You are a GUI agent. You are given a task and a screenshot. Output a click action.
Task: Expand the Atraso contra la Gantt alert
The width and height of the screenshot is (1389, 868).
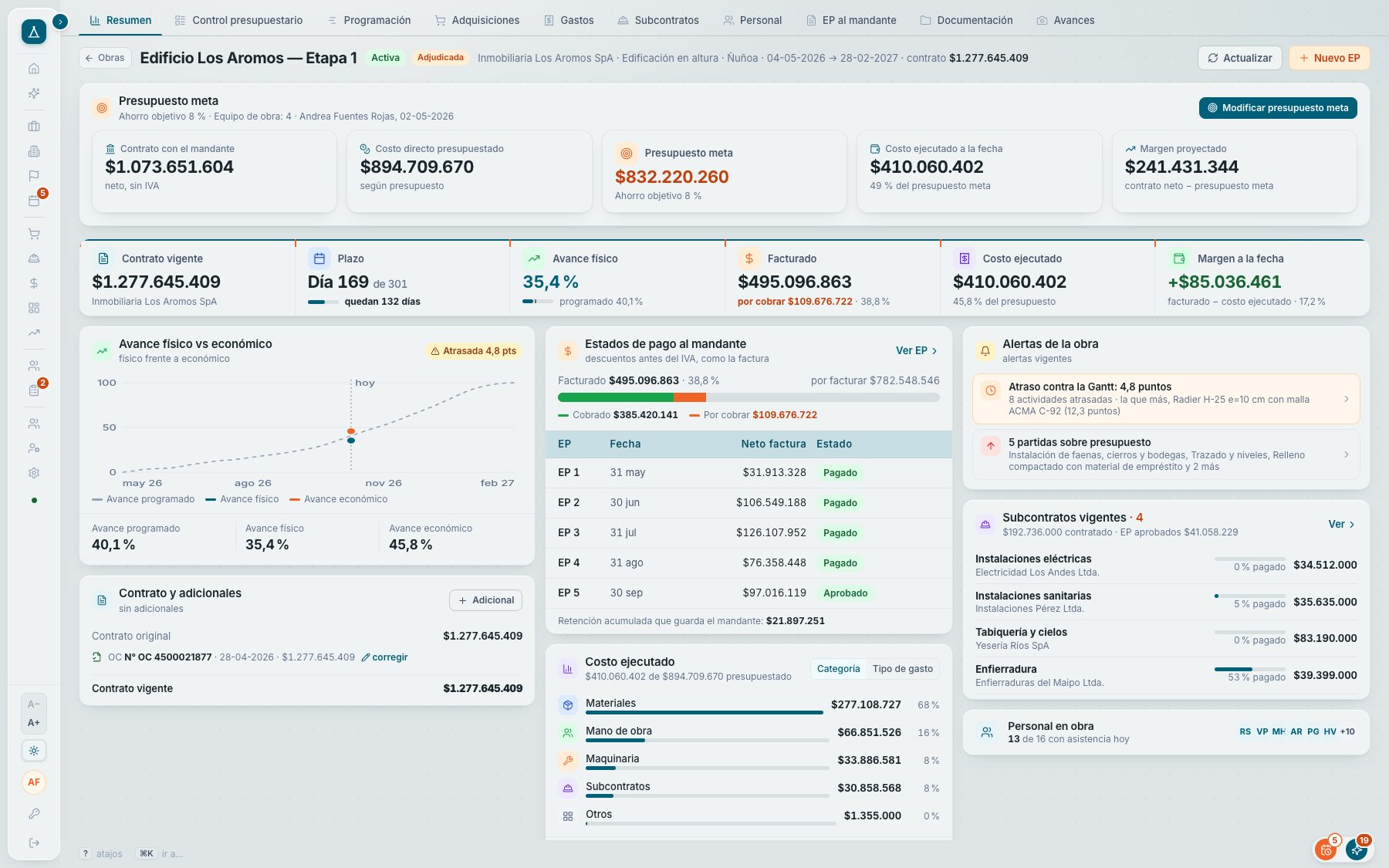1166,399
